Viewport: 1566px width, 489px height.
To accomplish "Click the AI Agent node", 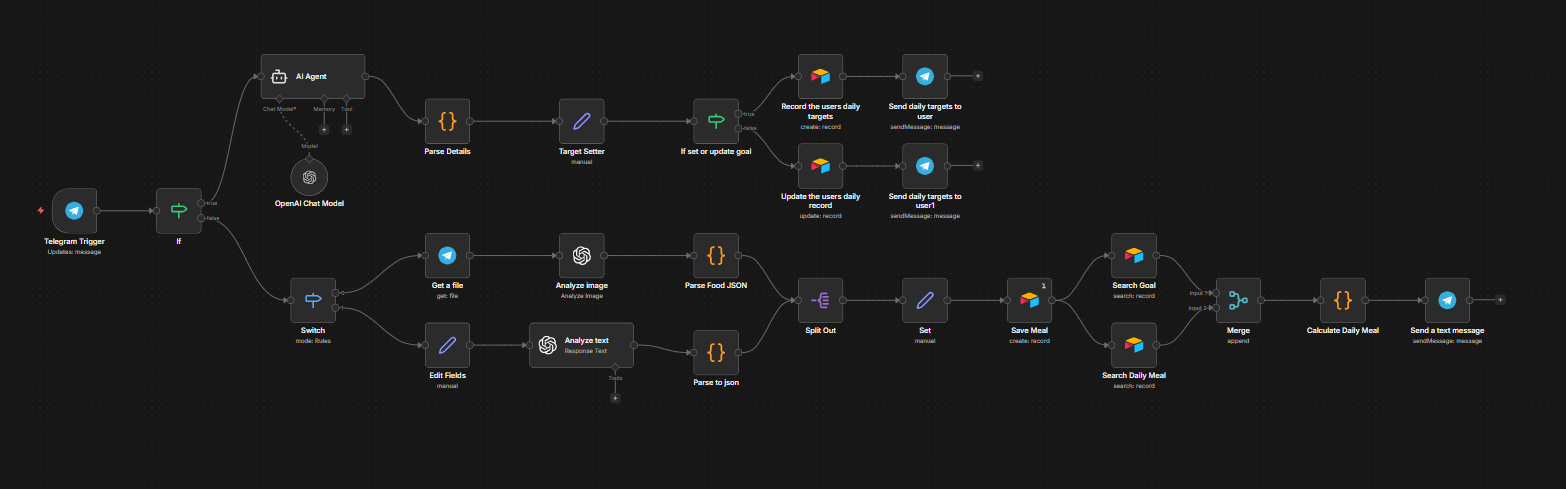I will coord(313,76).
